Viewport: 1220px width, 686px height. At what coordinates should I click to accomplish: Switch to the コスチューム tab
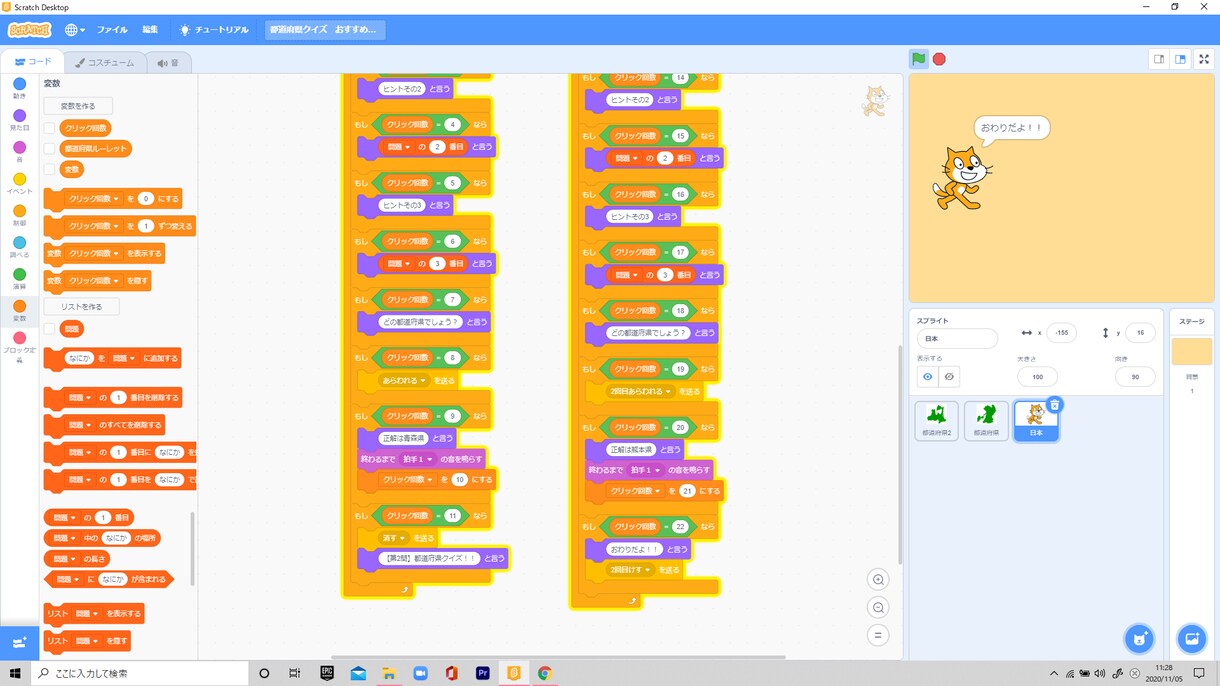pos(105,63)
